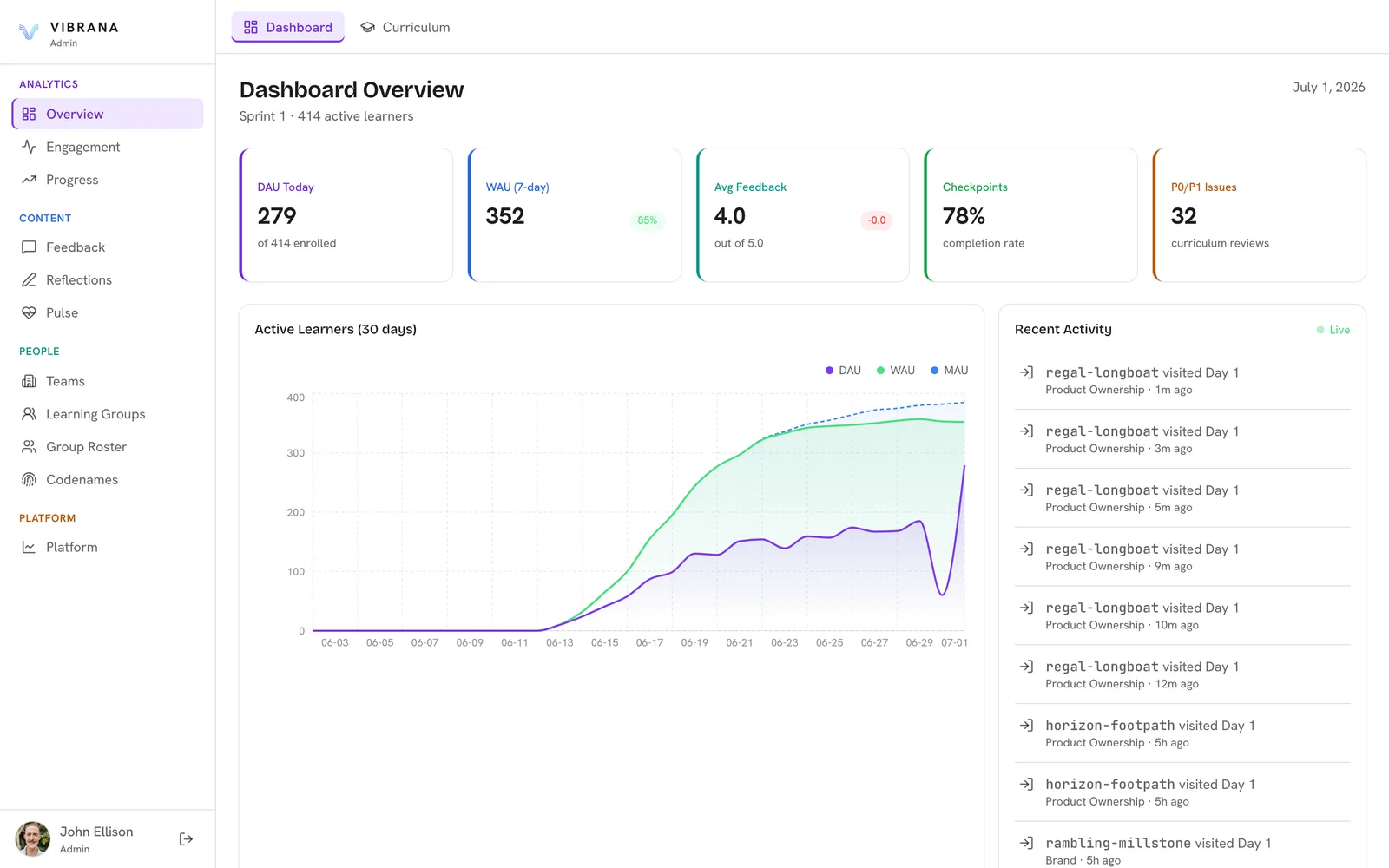Viewport: 1389px width, 868px height.
Task: Open Learning Groups in the People section
Action: [x=108, y=414]
